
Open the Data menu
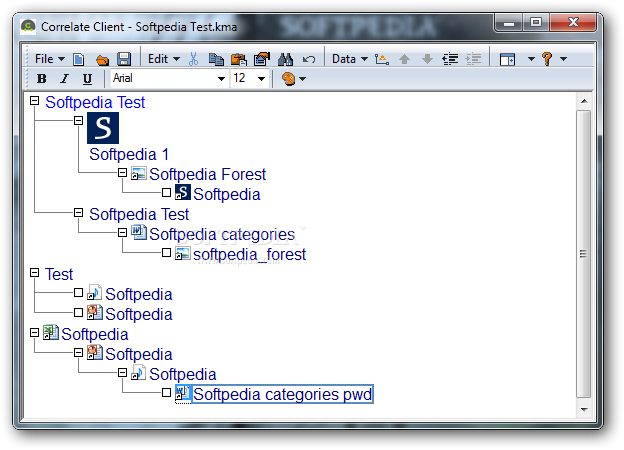coord(350,59)
